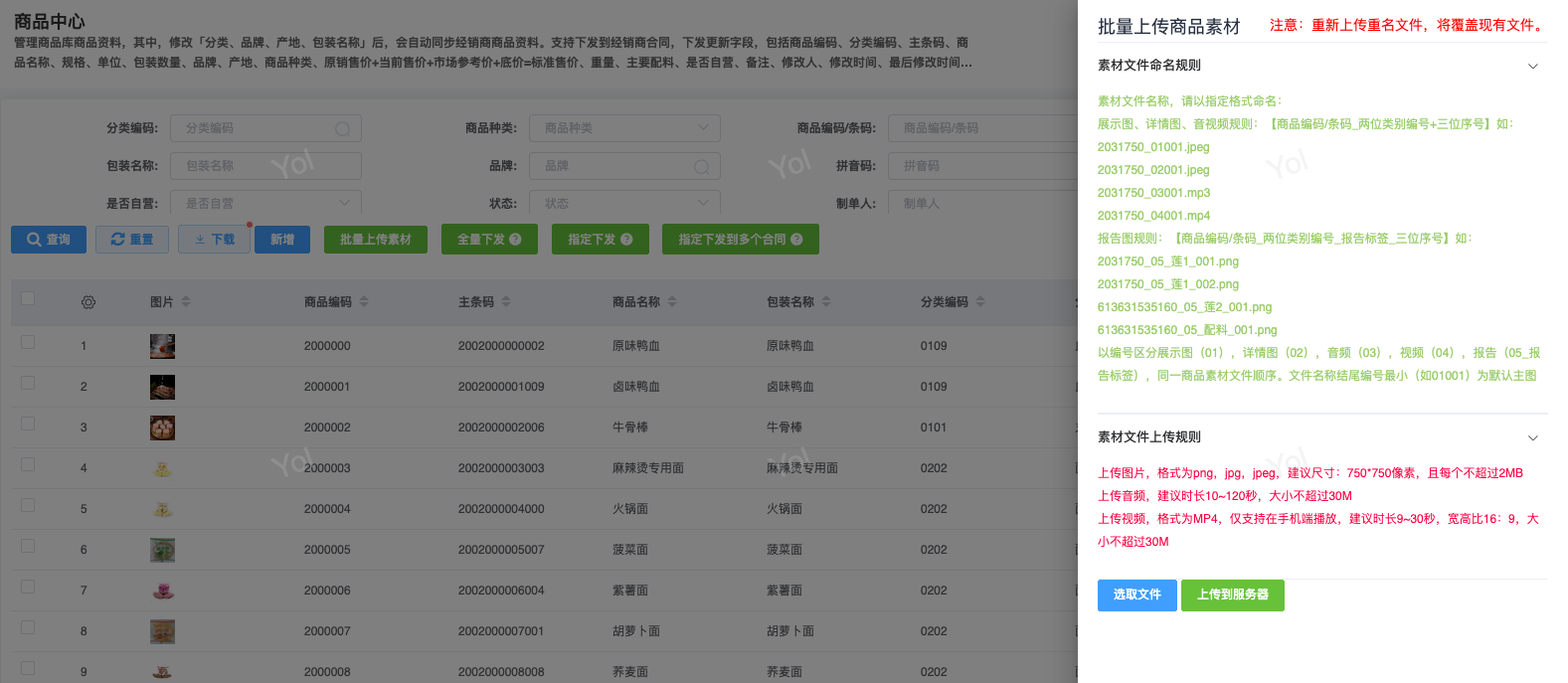Open the 状态 dropdown
Viewport: 1568px width, 683px height.
point(624,204)
